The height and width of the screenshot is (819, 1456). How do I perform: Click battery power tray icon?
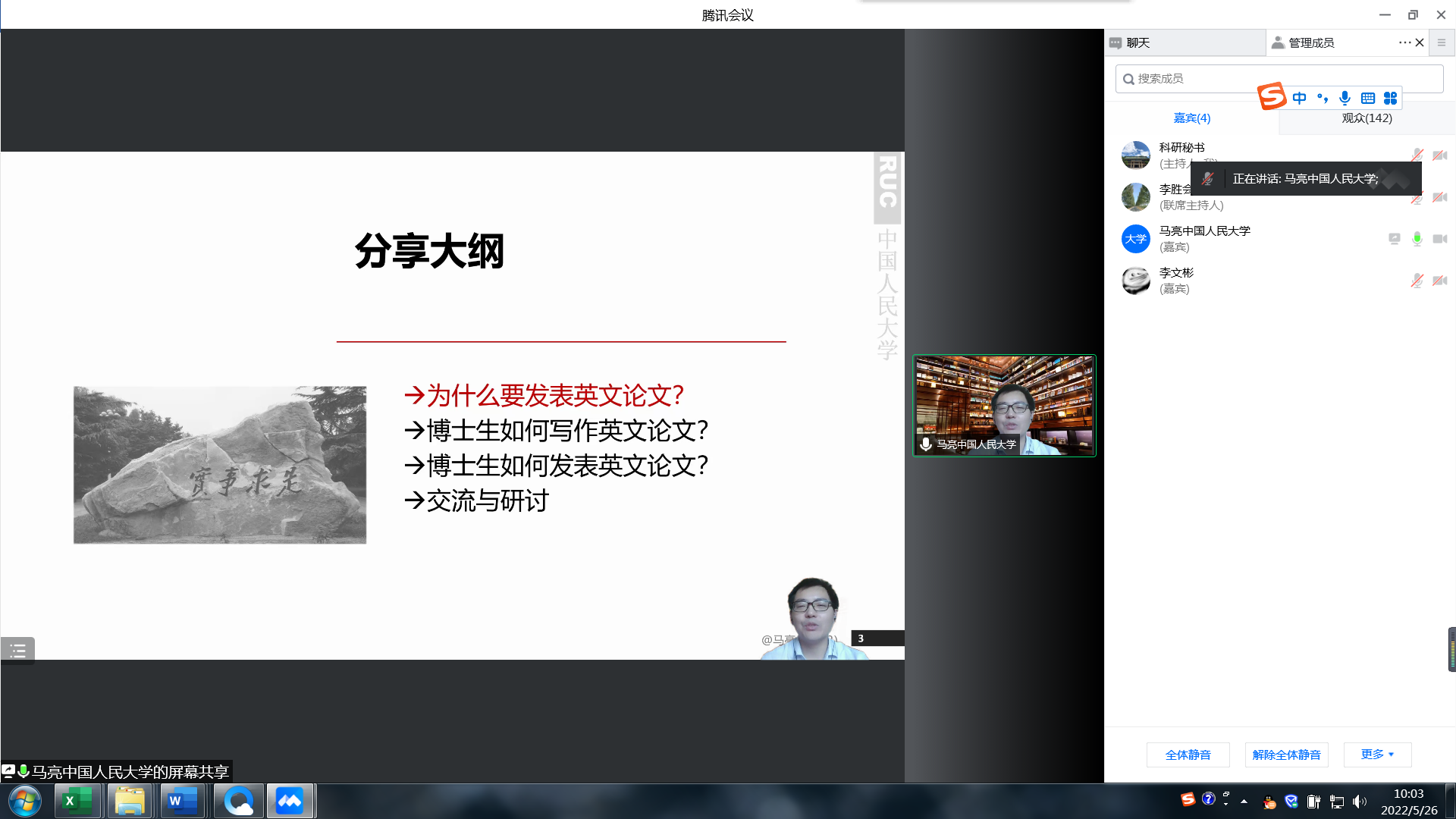coord(1314,802)
